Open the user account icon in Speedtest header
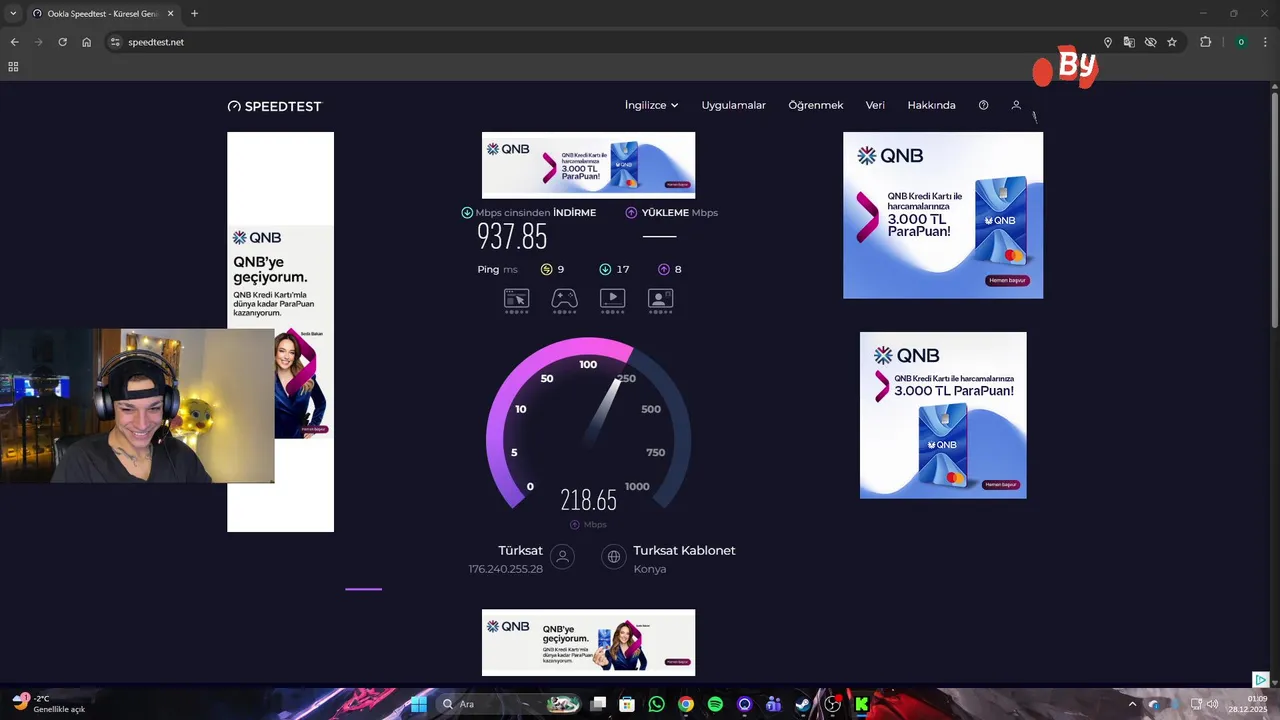 click(x=1016, y=105)
